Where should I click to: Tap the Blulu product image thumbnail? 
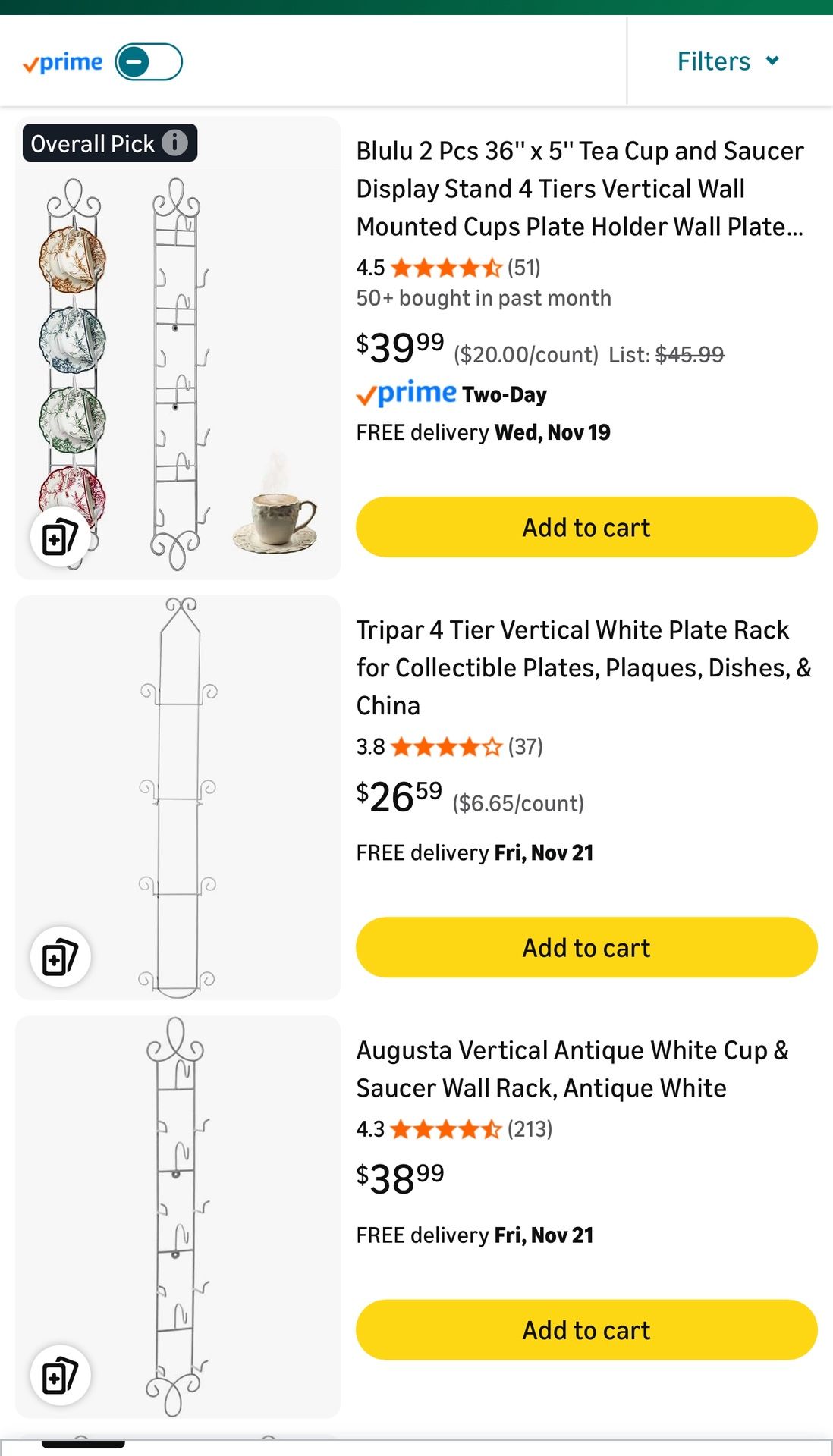pyautogui.click(x=178, y=346)
